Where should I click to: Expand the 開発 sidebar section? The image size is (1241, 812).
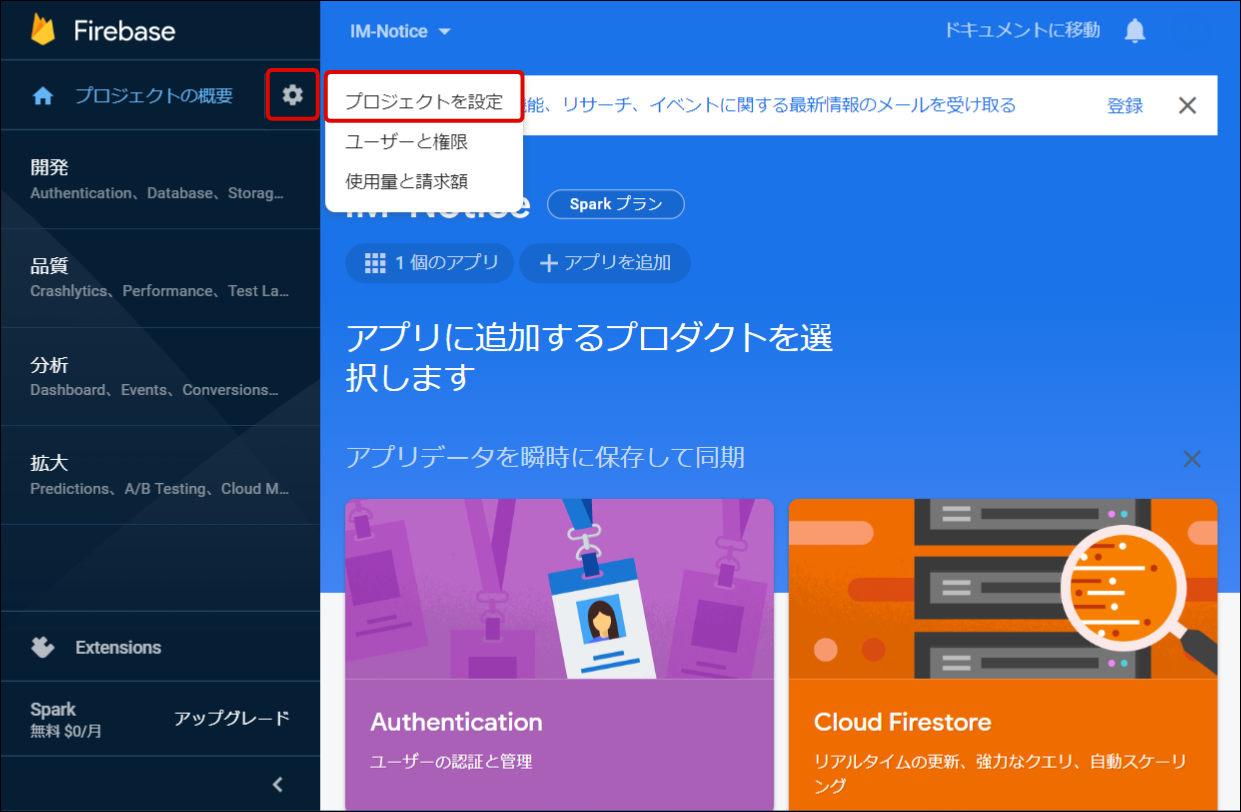(x=160, y=179)
